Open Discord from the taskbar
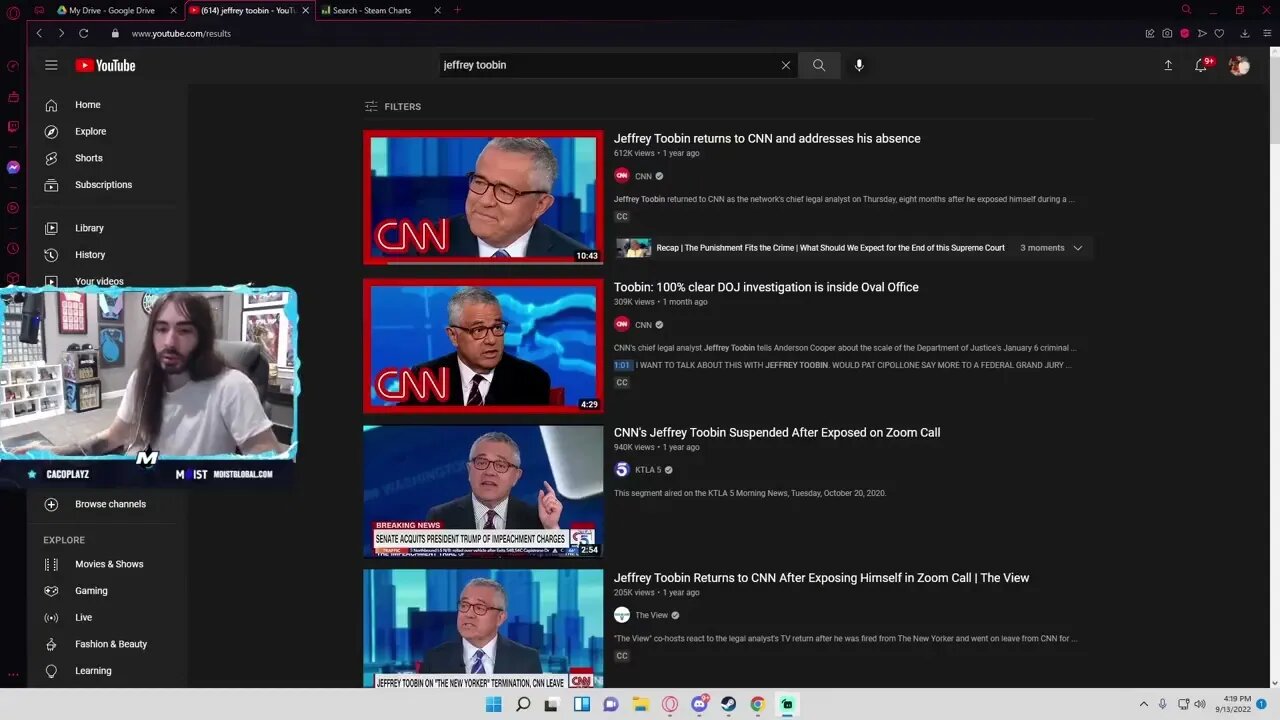The image size is (1280, 720). [699, 704]
